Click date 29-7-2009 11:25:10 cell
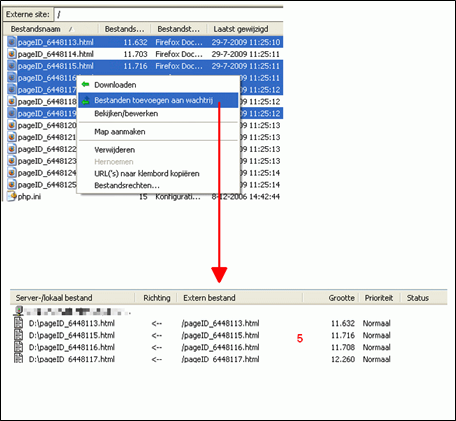This screenshot has height=421, width=456. coord(246,42)
